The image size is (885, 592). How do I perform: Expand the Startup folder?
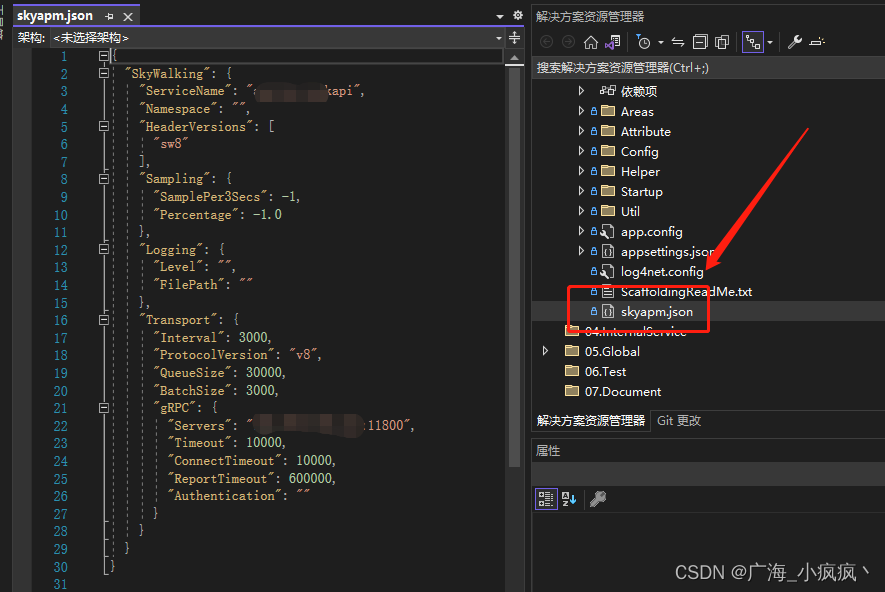pos(581,191)
